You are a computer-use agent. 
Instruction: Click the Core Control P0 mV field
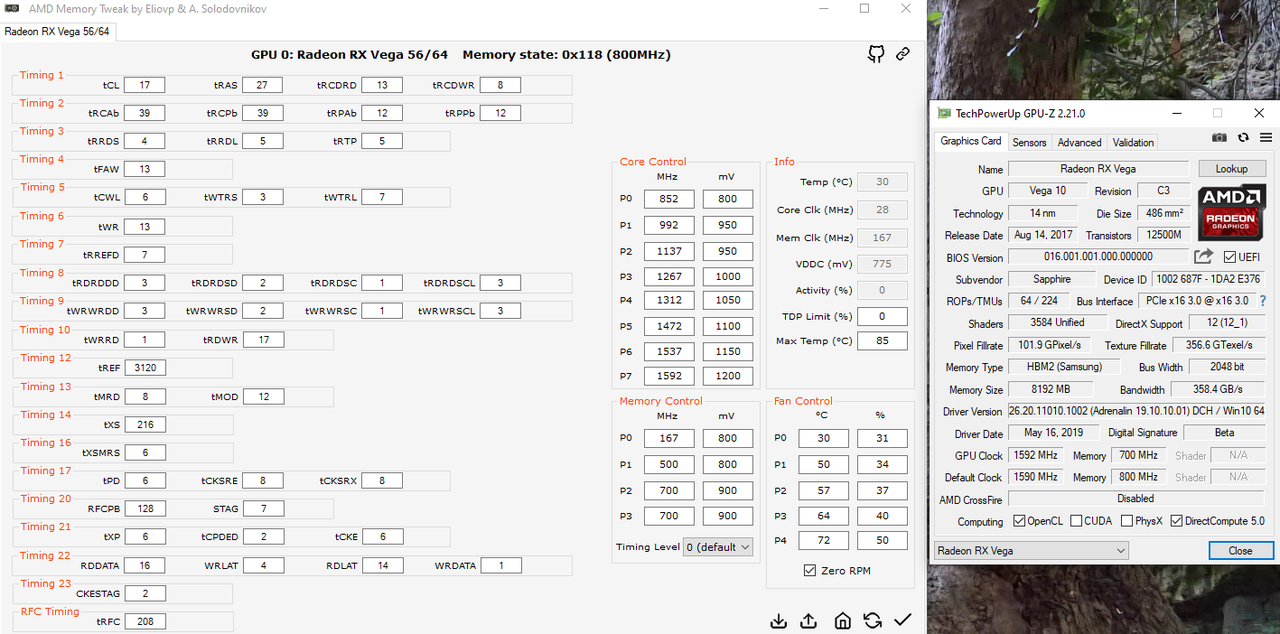[x=728, y=199]
